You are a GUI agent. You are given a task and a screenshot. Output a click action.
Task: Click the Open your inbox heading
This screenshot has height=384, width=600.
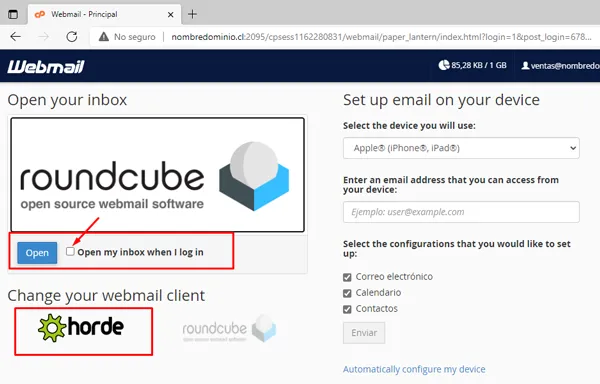point(67,100)
